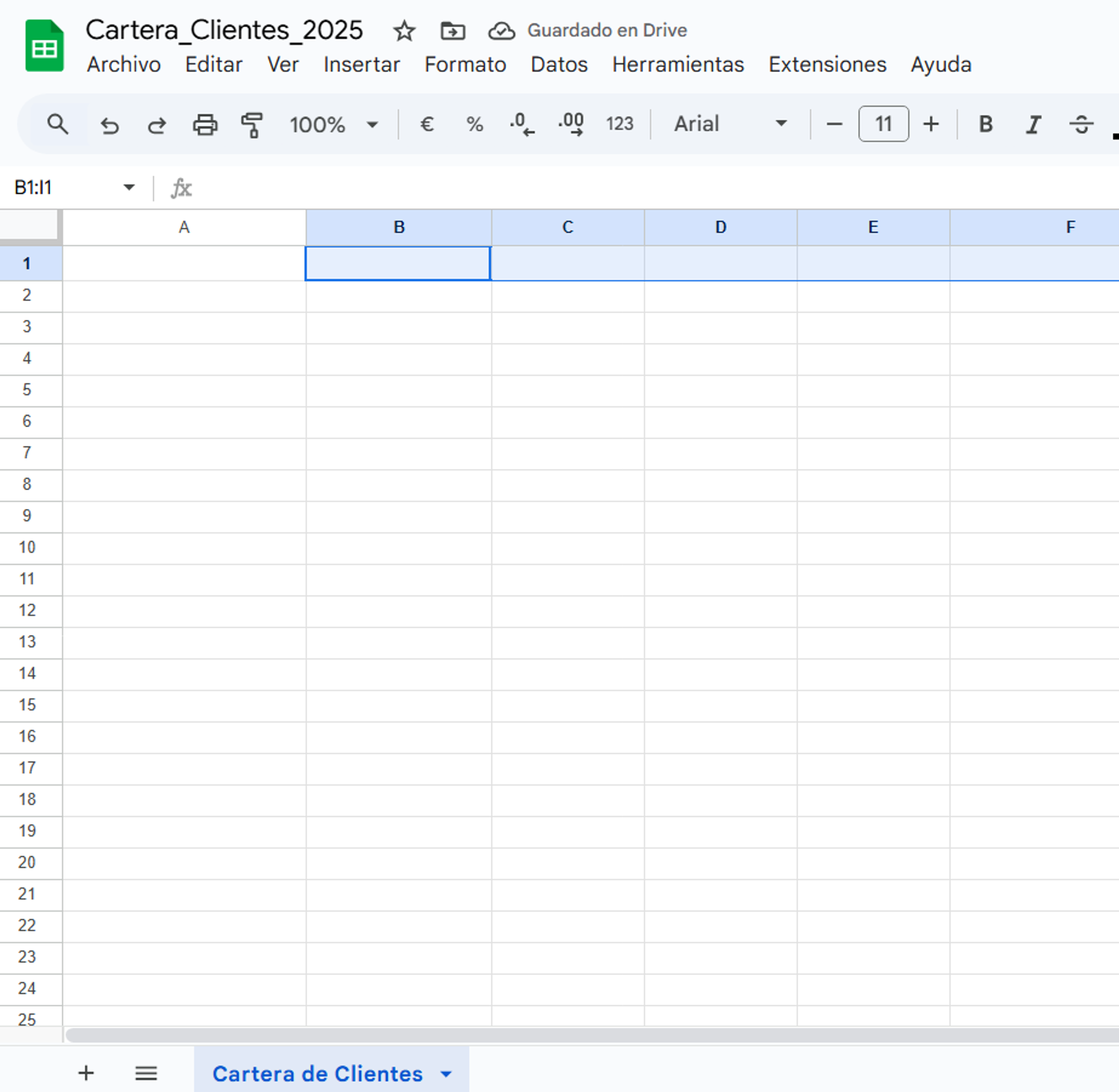
Task: Check the Guardado en Drive cloud status
Action: (x=502, y=31)
